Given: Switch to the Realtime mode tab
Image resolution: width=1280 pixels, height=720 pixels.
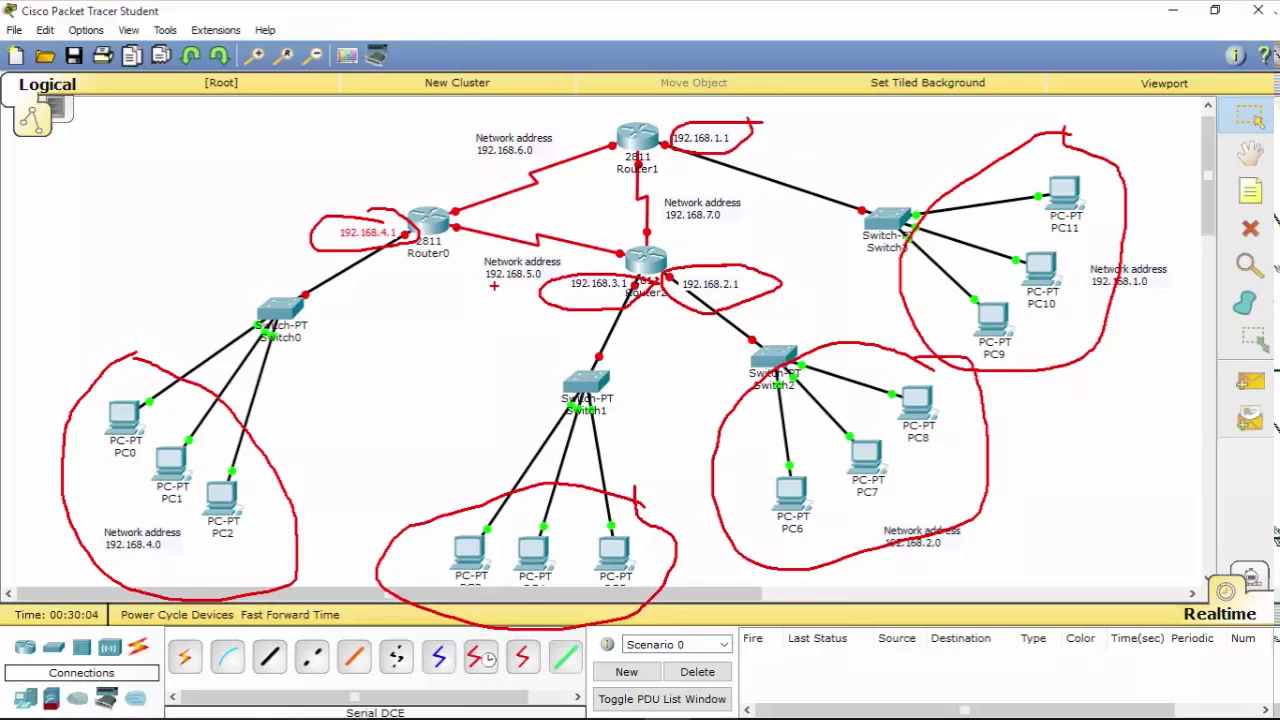Looking at the screenshot, I should (x=1220, y=614).
